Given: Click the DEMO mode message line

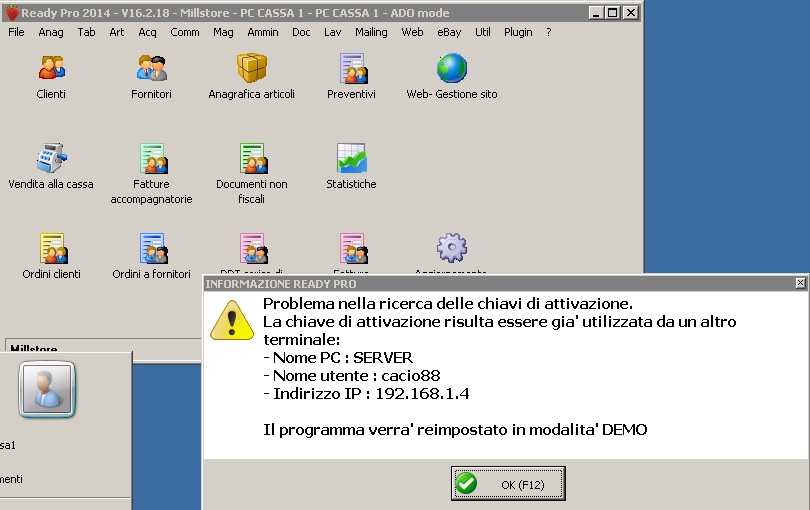Looking at the screenshot, I should [455, 429].
